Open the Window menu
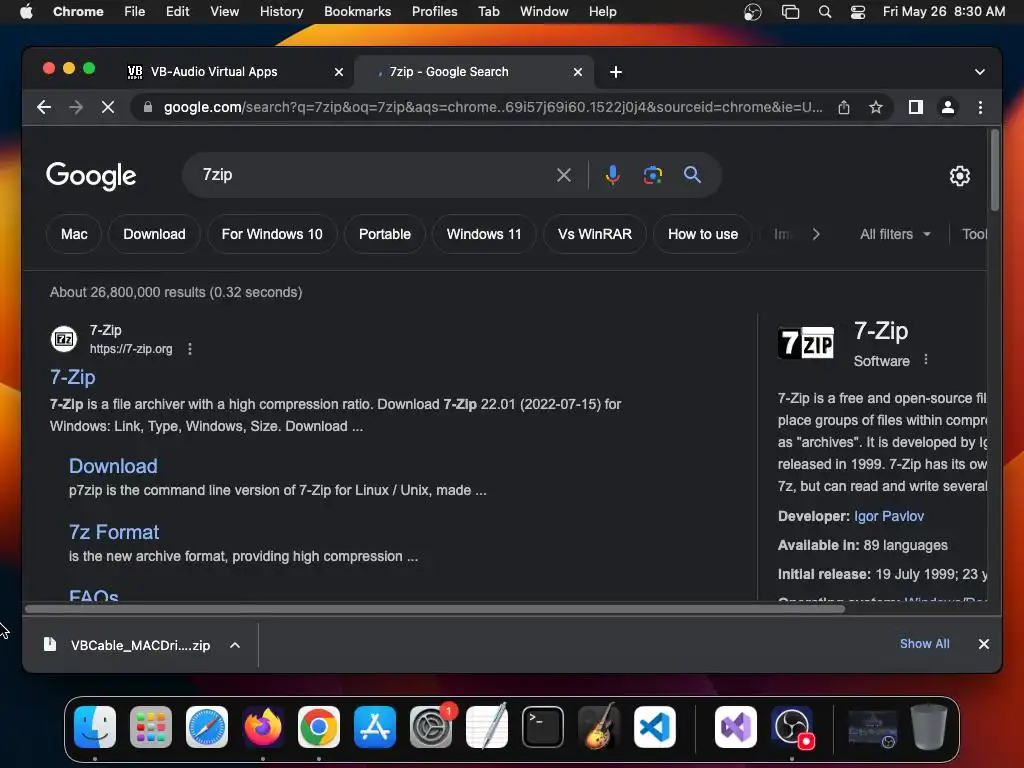The width and height of the screenshot is (1024, 768). coord(543,12)
